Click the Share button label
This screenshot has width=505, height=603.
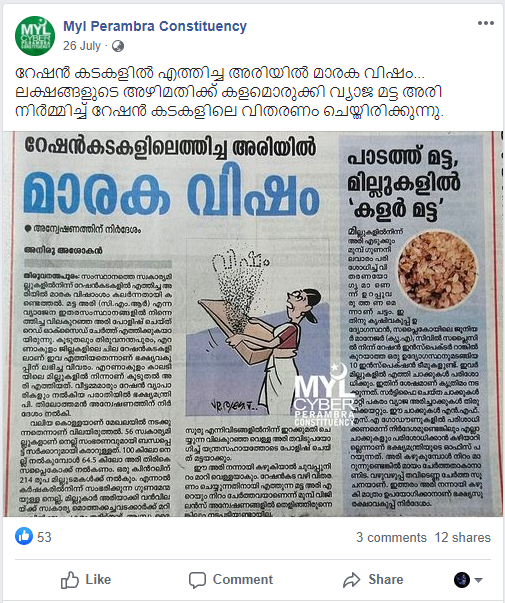pyautogui.click(x=386, y=579)
